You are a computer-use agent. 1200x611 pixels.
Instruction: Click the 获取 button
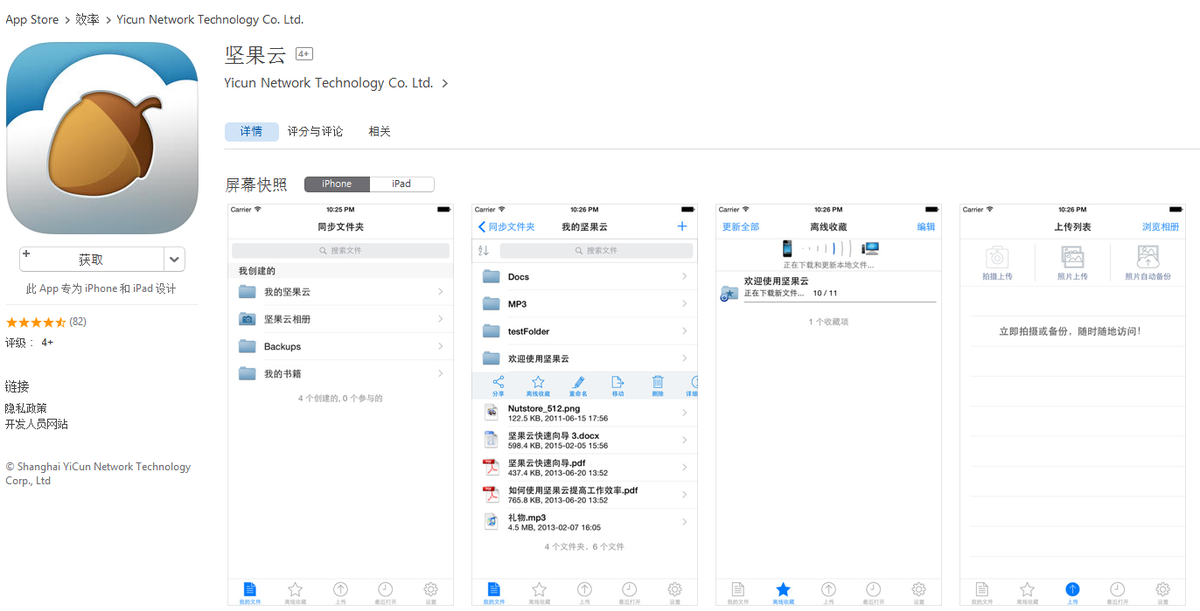pyautogui.click(x=91, y=259)
